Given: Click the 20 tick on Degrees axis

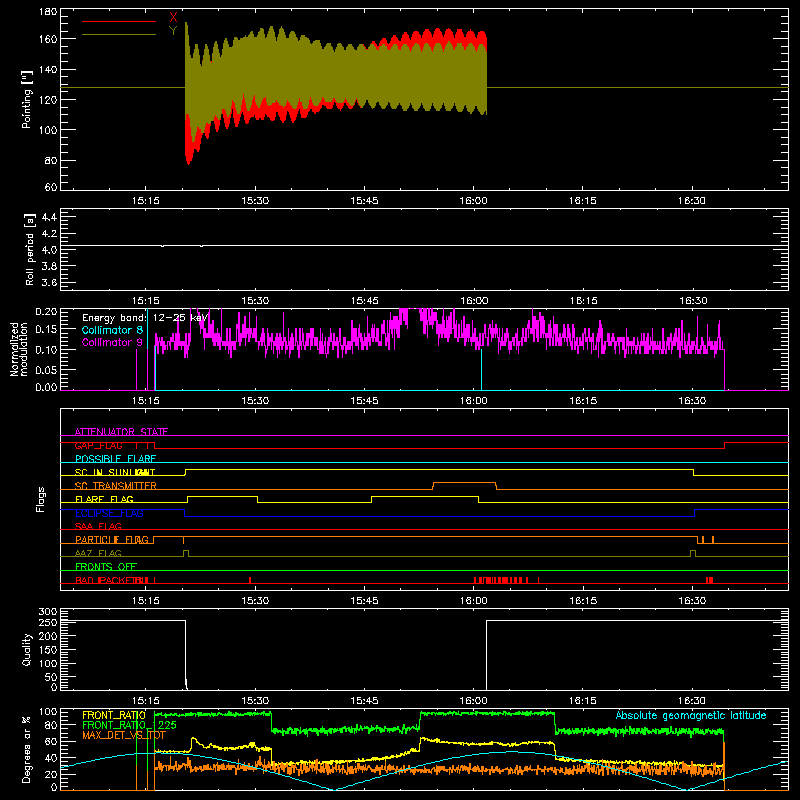Looking at the screenshot, I should (51, 774).
